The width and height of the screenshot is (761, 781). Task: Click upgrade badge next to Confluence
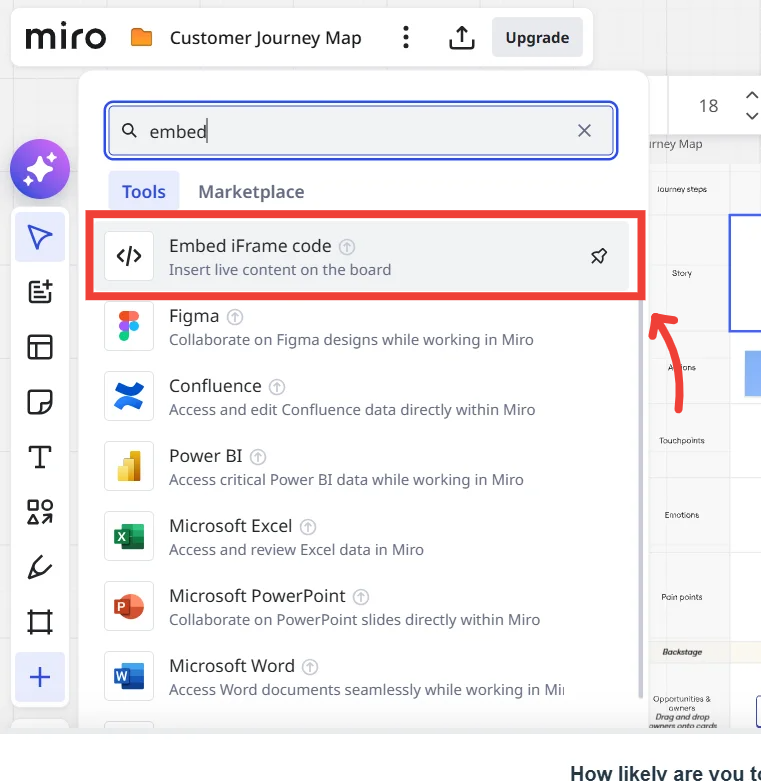[277, 387]
